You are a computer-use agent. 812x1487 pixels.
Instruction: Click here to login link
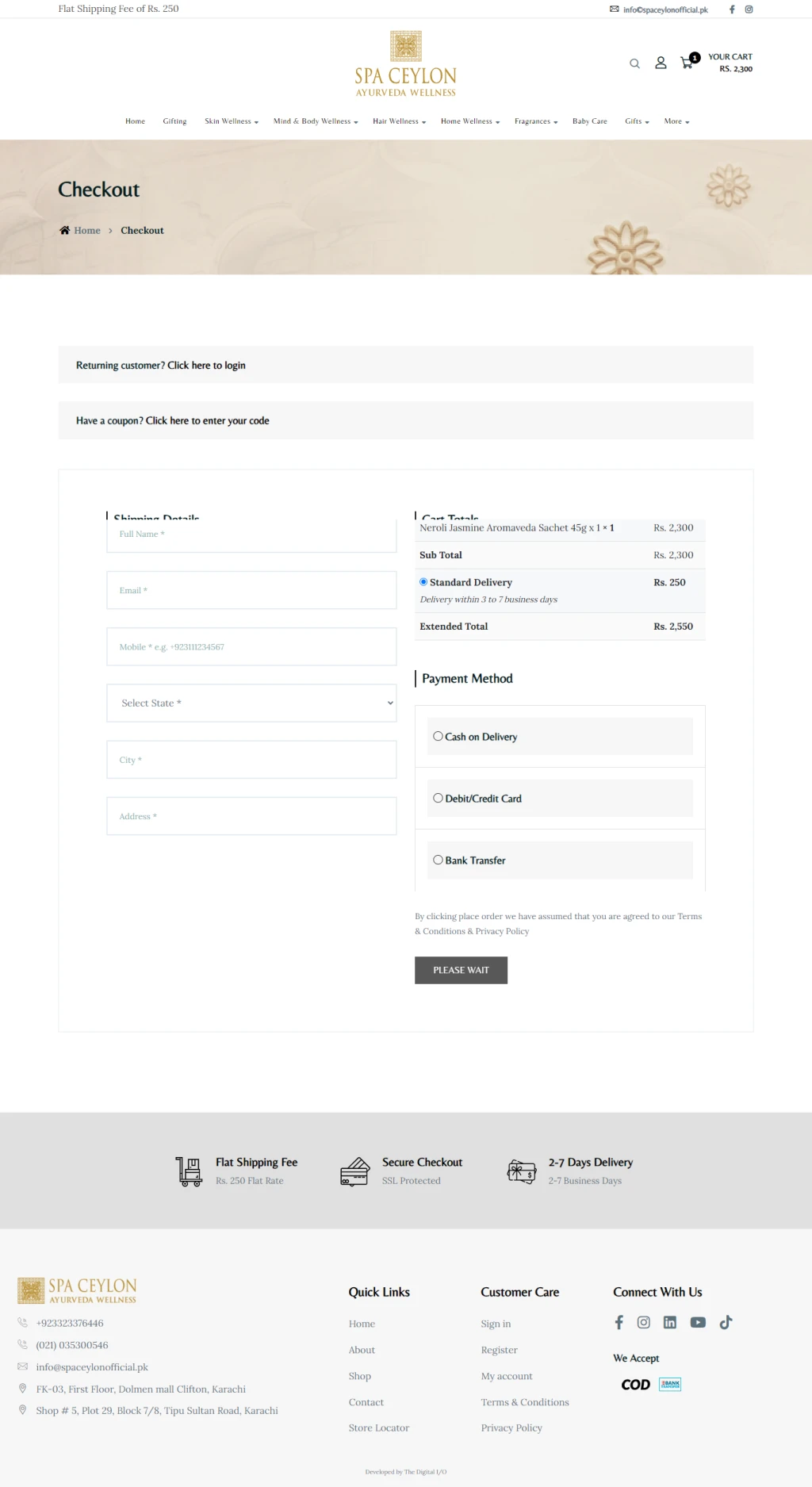click(x=206, y=366)
